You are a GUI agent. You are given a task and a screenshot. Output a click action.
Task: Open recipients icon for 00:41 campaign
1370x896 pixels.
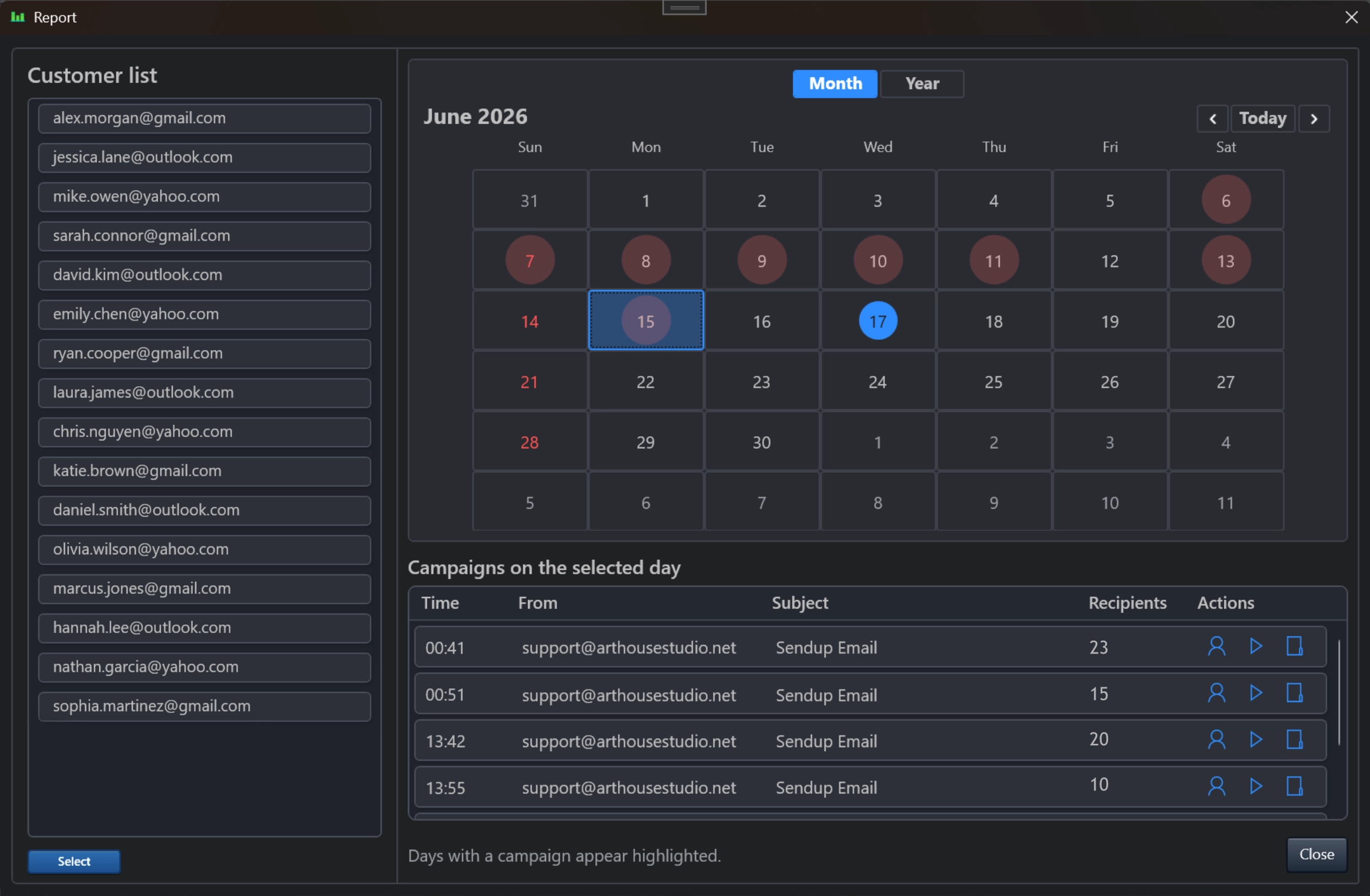point(1216,646)
